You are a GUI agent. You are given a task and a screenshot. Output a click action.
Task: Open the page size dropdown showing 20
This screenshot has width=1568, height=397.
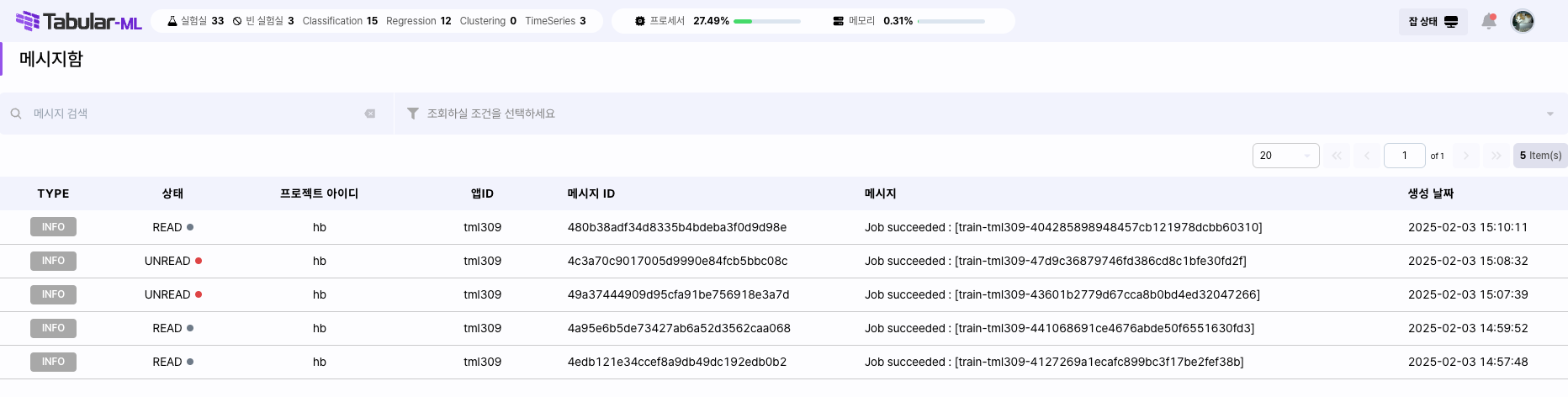coord(1285,156)
